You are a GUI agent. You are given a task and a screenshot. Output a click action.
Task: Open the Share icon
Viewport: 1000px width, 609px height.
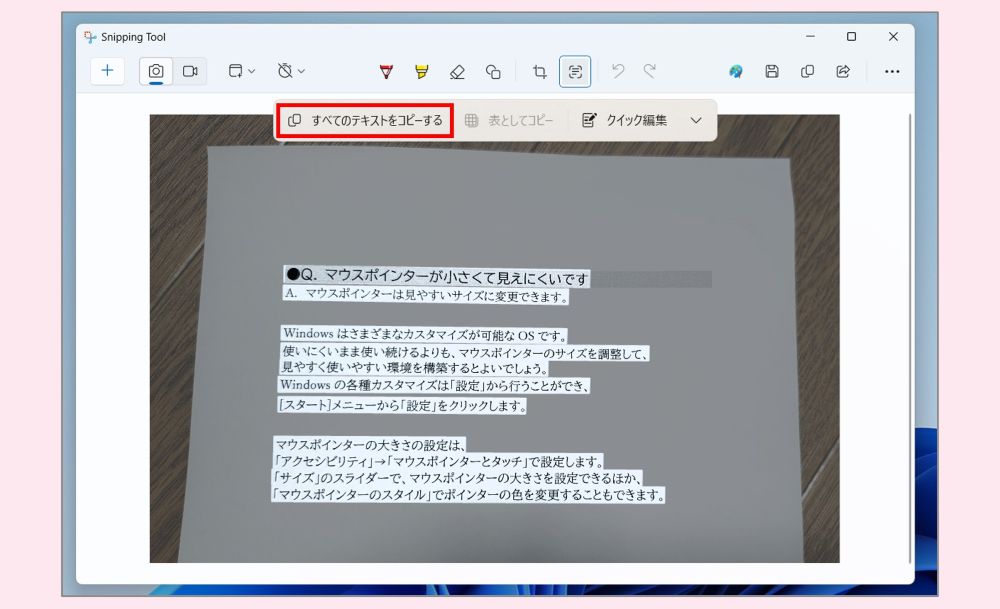[843, 71]
